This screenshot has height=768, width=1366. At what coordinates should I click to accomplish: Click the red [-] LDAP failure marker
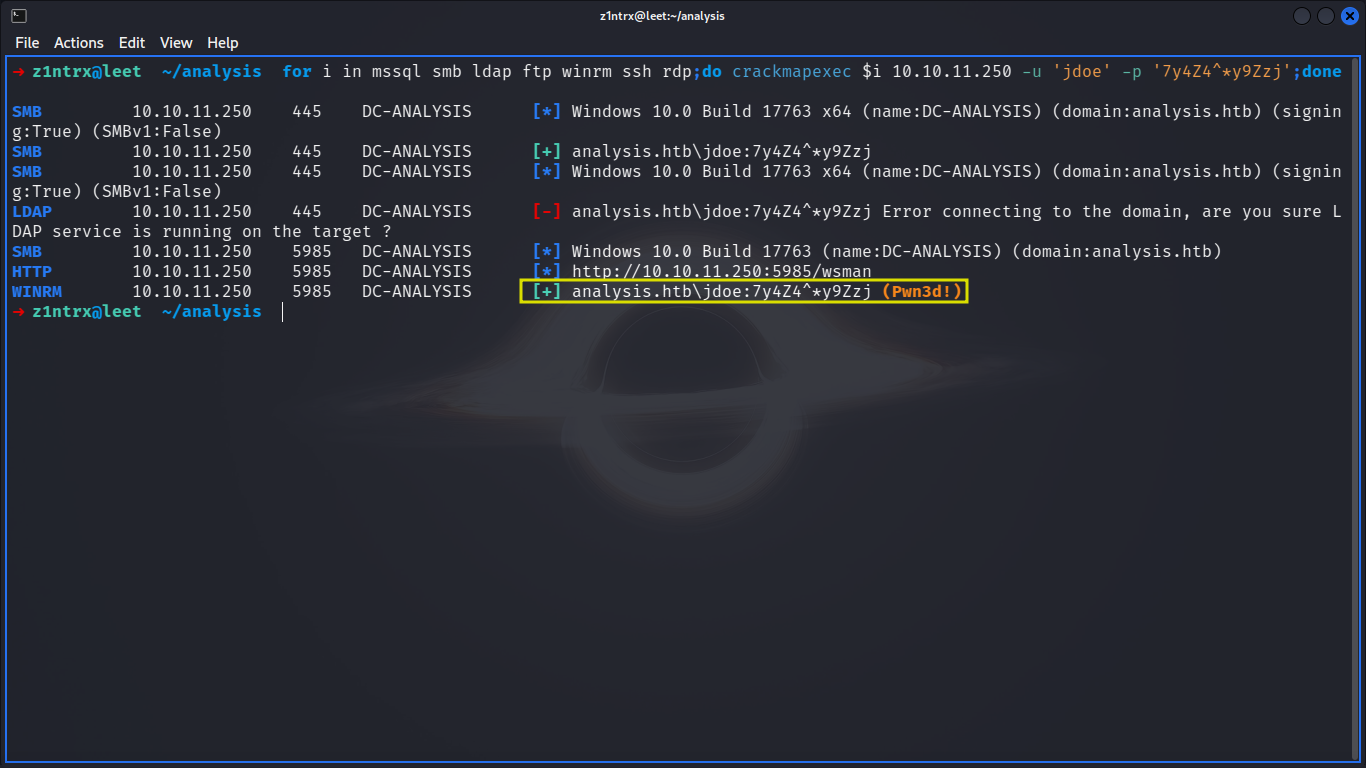[546, 212]
